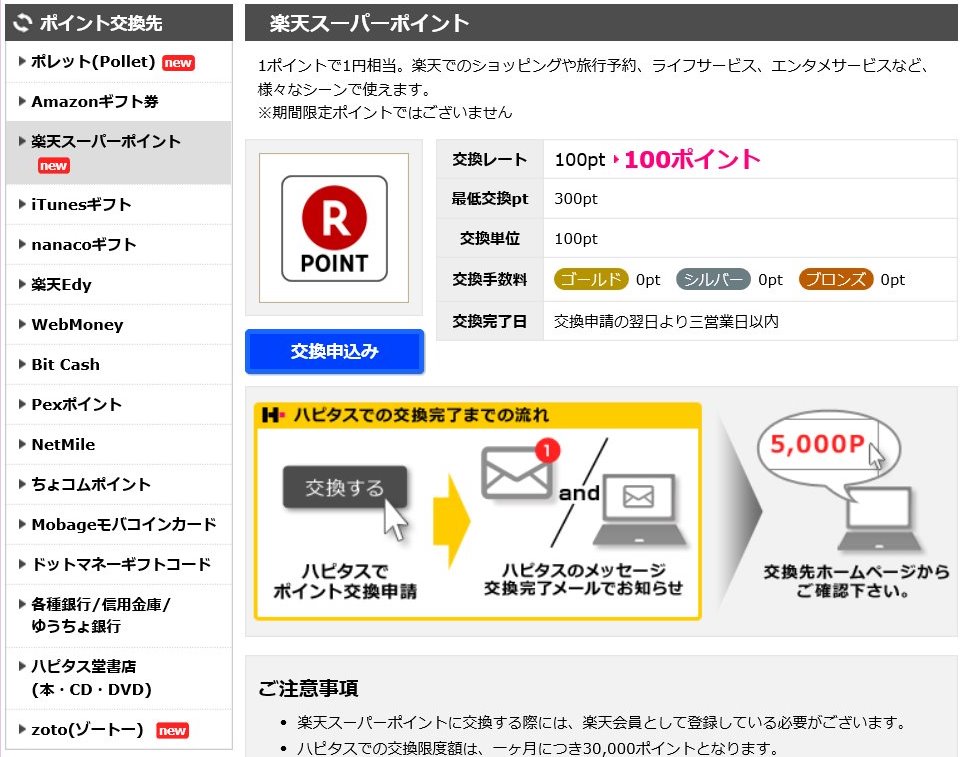Click the 交換単位 100pt value

click(575, 238)
